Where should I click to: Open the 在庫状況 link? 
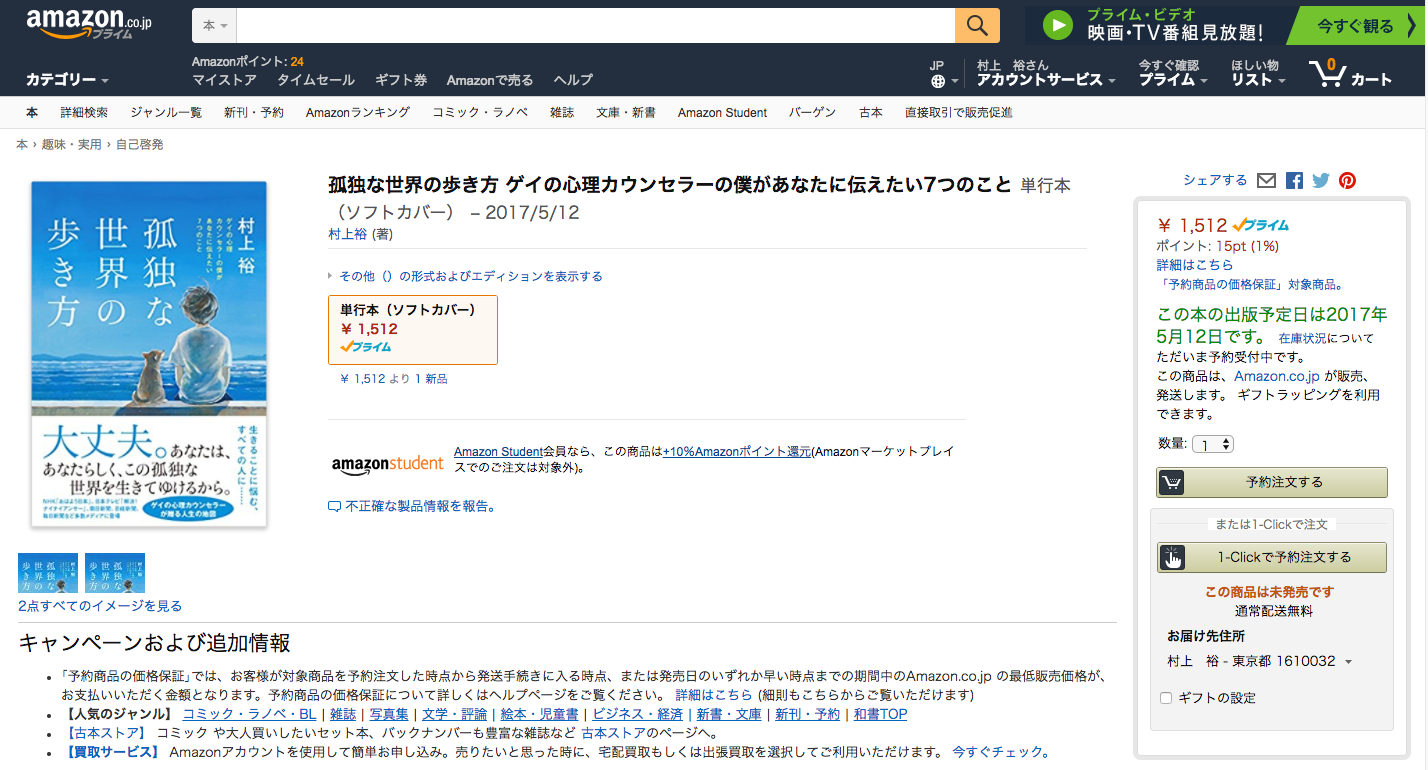[x=1302, y=339]
